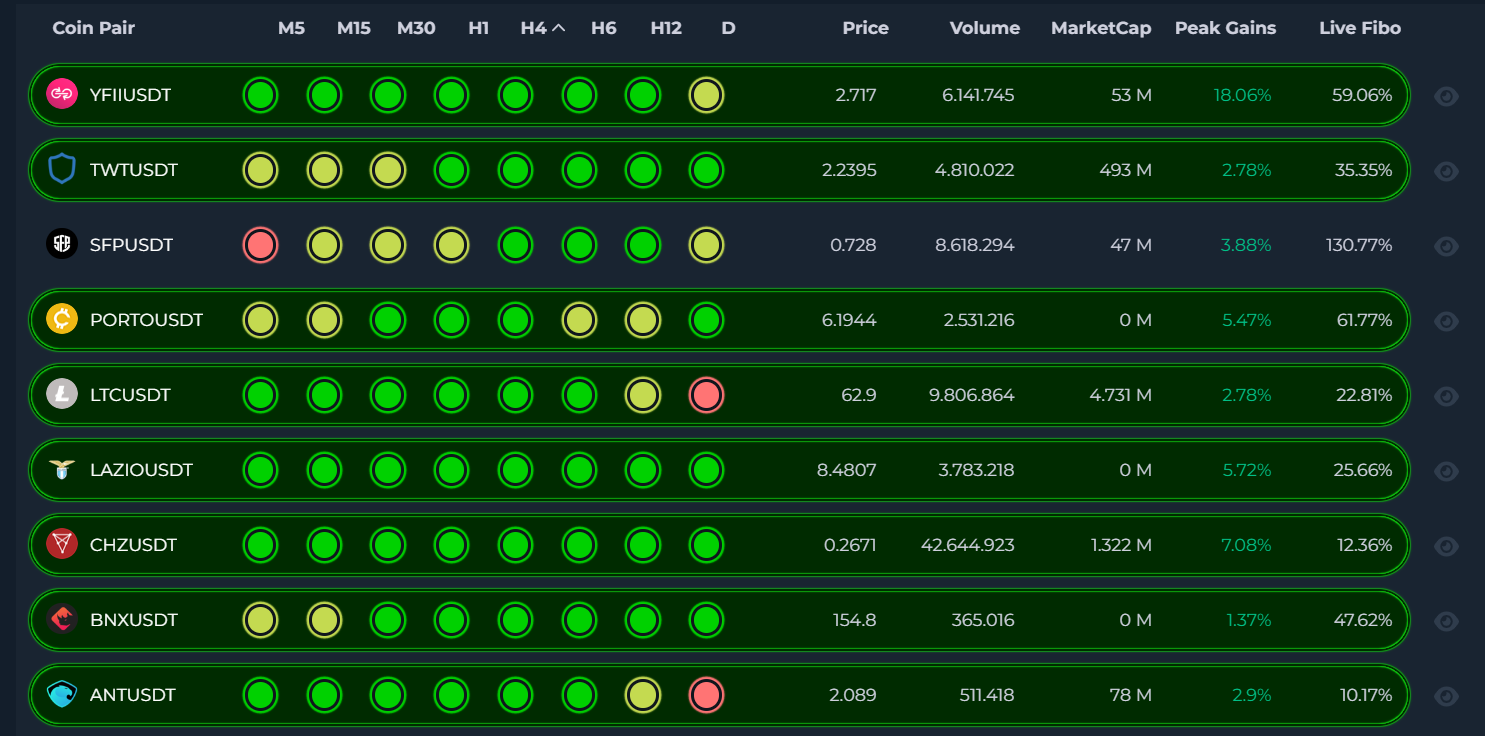Click the yellow H12 indicator for ANTUSDT
Image resolution: width=1485 pixels, height=736 pixels.
coord(642,695)
